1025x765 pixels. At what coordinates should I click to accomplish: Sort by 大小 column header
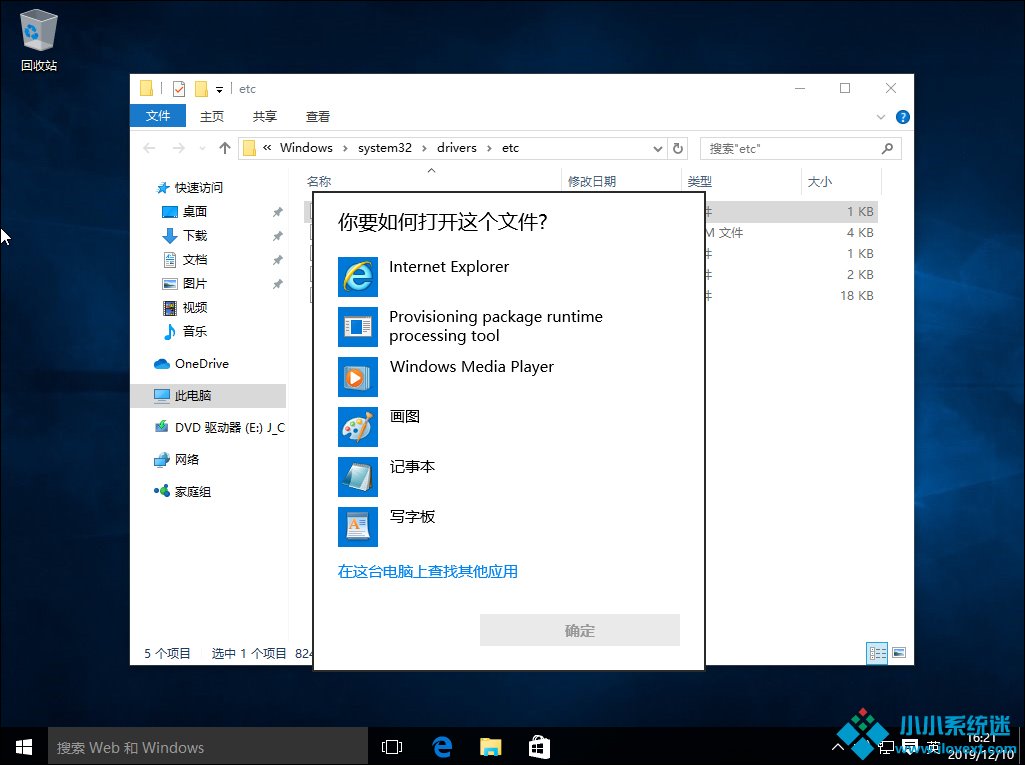click(820, 181)
